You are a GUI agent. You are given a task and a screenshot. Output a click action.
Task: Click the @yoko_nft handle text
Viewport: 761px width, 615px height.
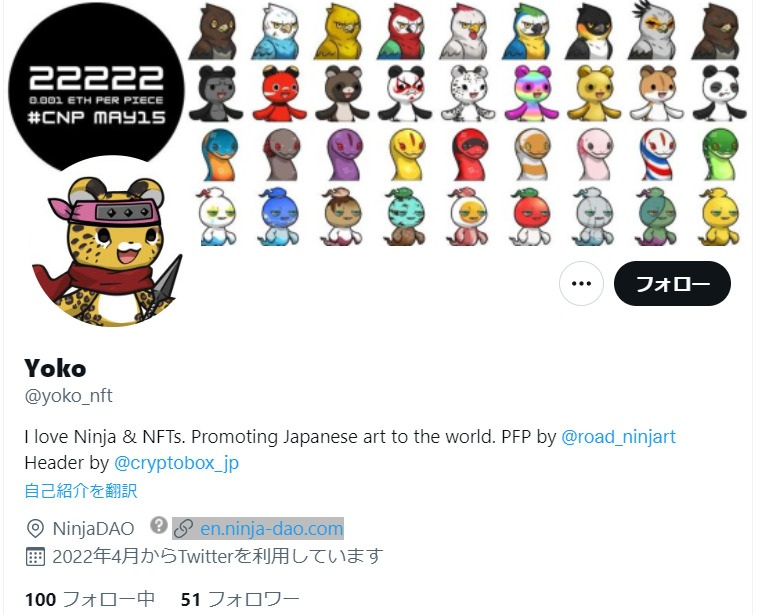[x=68, y=396]
